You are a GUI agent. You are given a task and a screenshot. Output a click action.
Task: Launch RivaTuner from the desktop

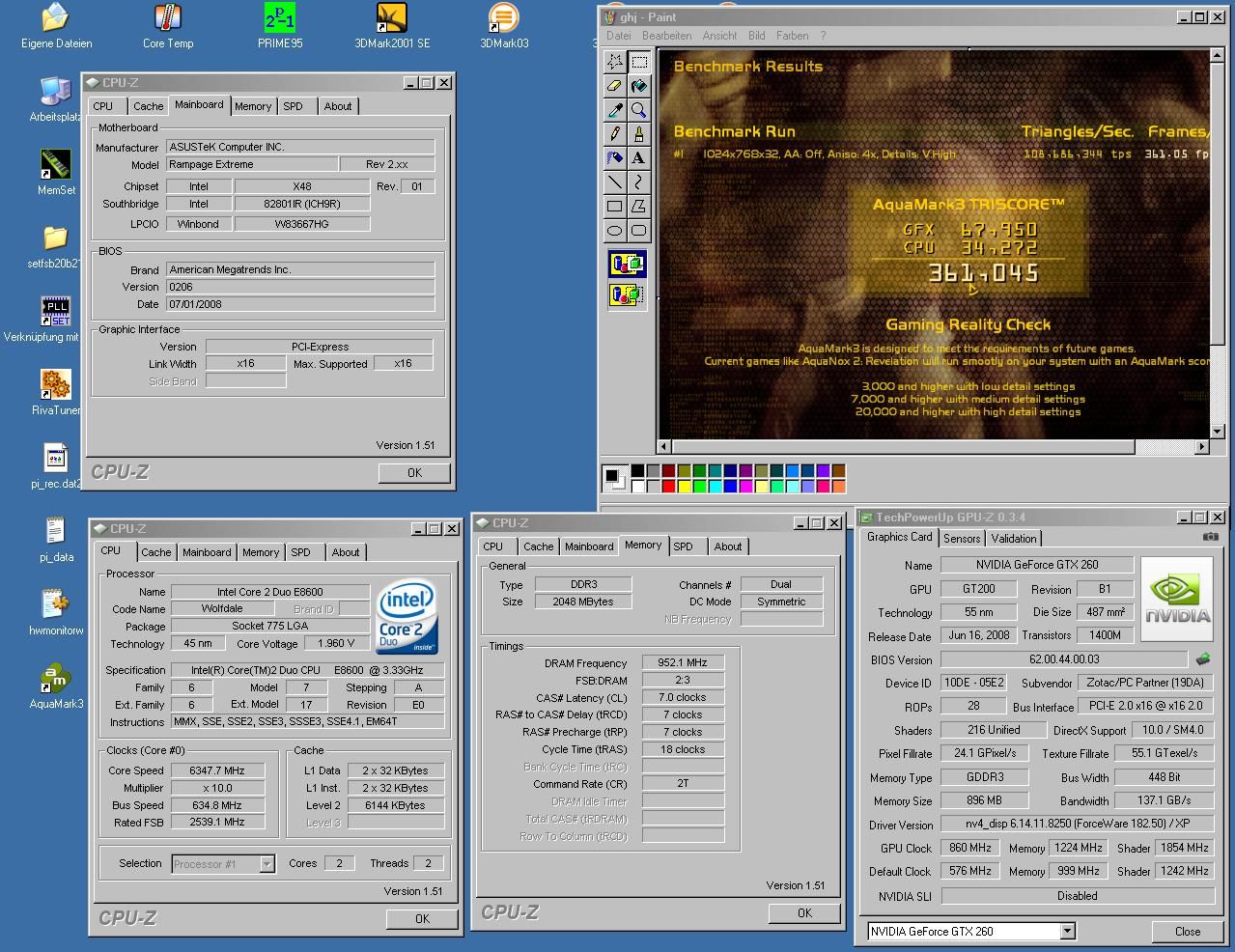pos(56,392)
